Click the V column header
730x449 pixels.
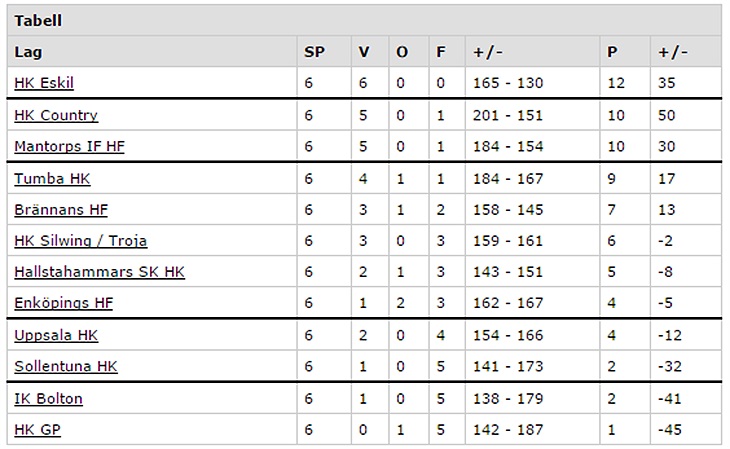364,52
